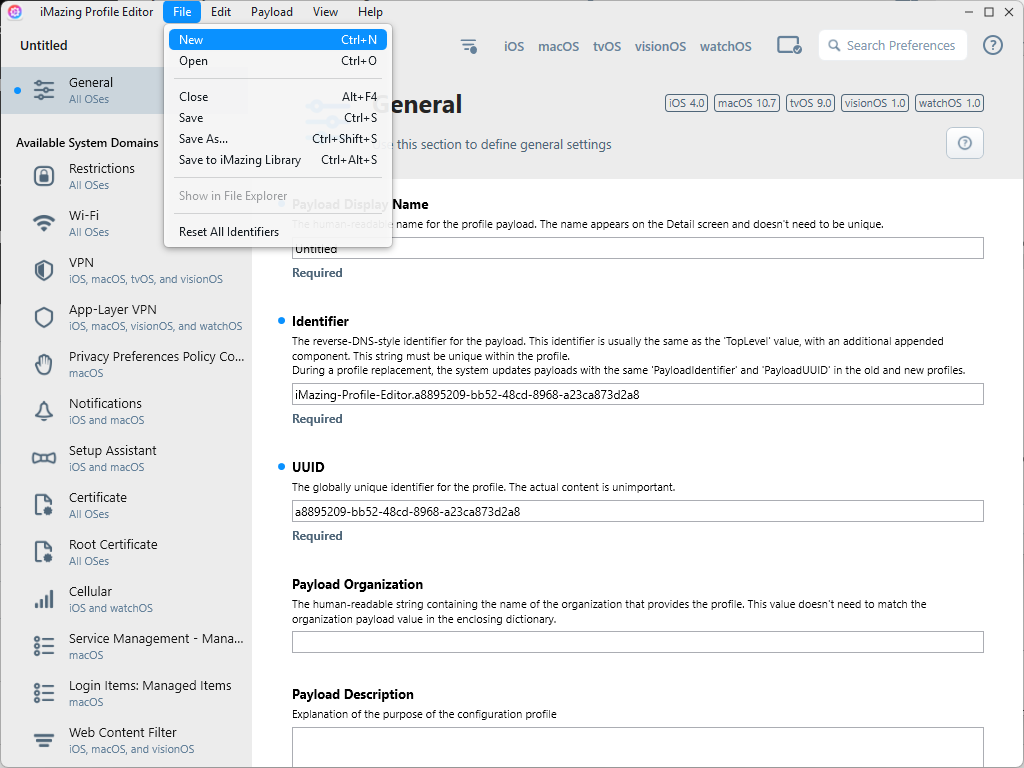Choose Close in the File menu
Screen dimensions: 1024x768
pos(278,97)
